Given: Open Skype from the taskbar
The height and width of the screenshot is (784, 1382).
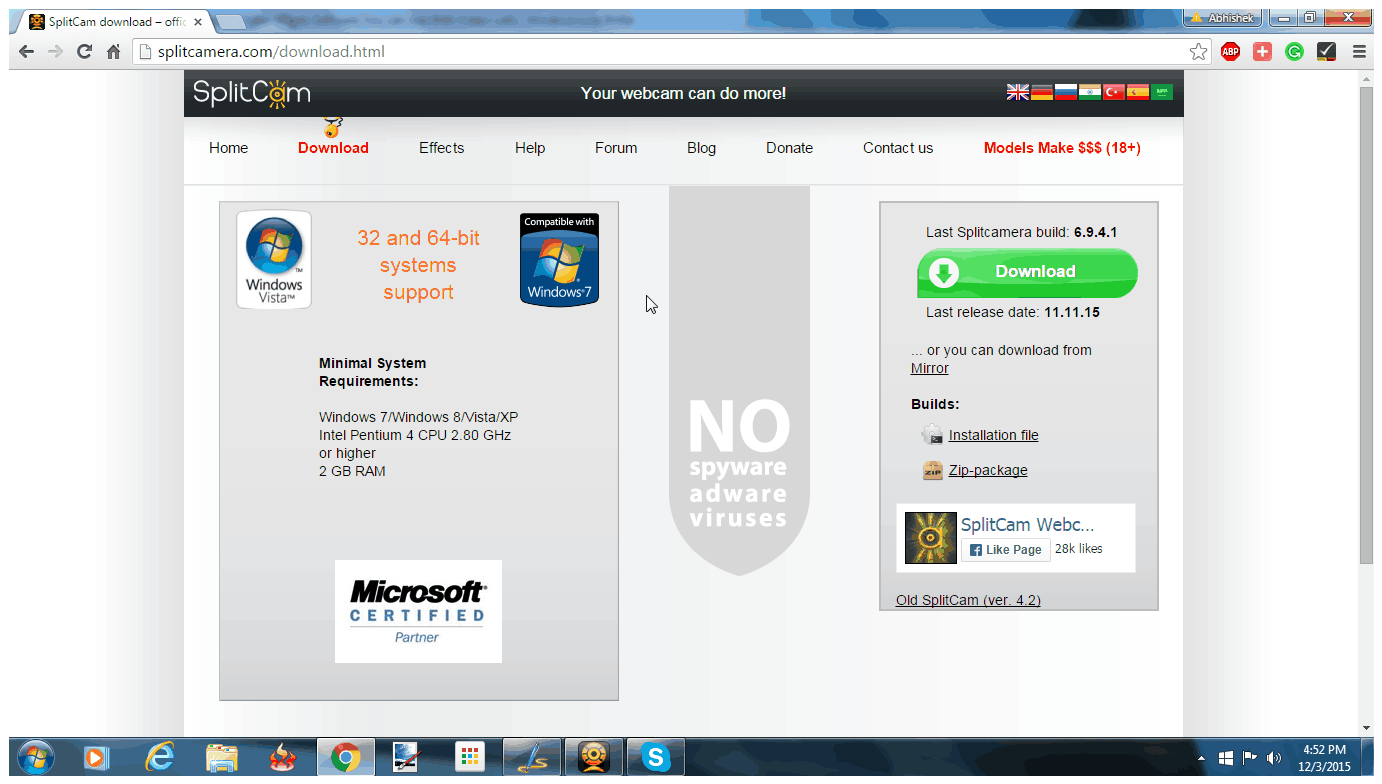Looking at the screenshot, I should point(656,758).
